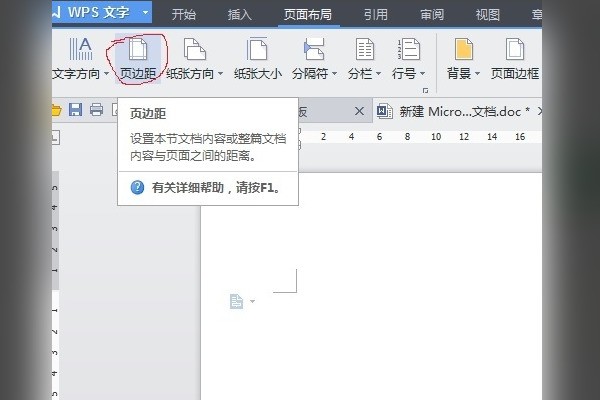The height and width of the screenshot is (400, 600).
Task: Click the tab selector box left of ruler
Action: coord(55,137)
